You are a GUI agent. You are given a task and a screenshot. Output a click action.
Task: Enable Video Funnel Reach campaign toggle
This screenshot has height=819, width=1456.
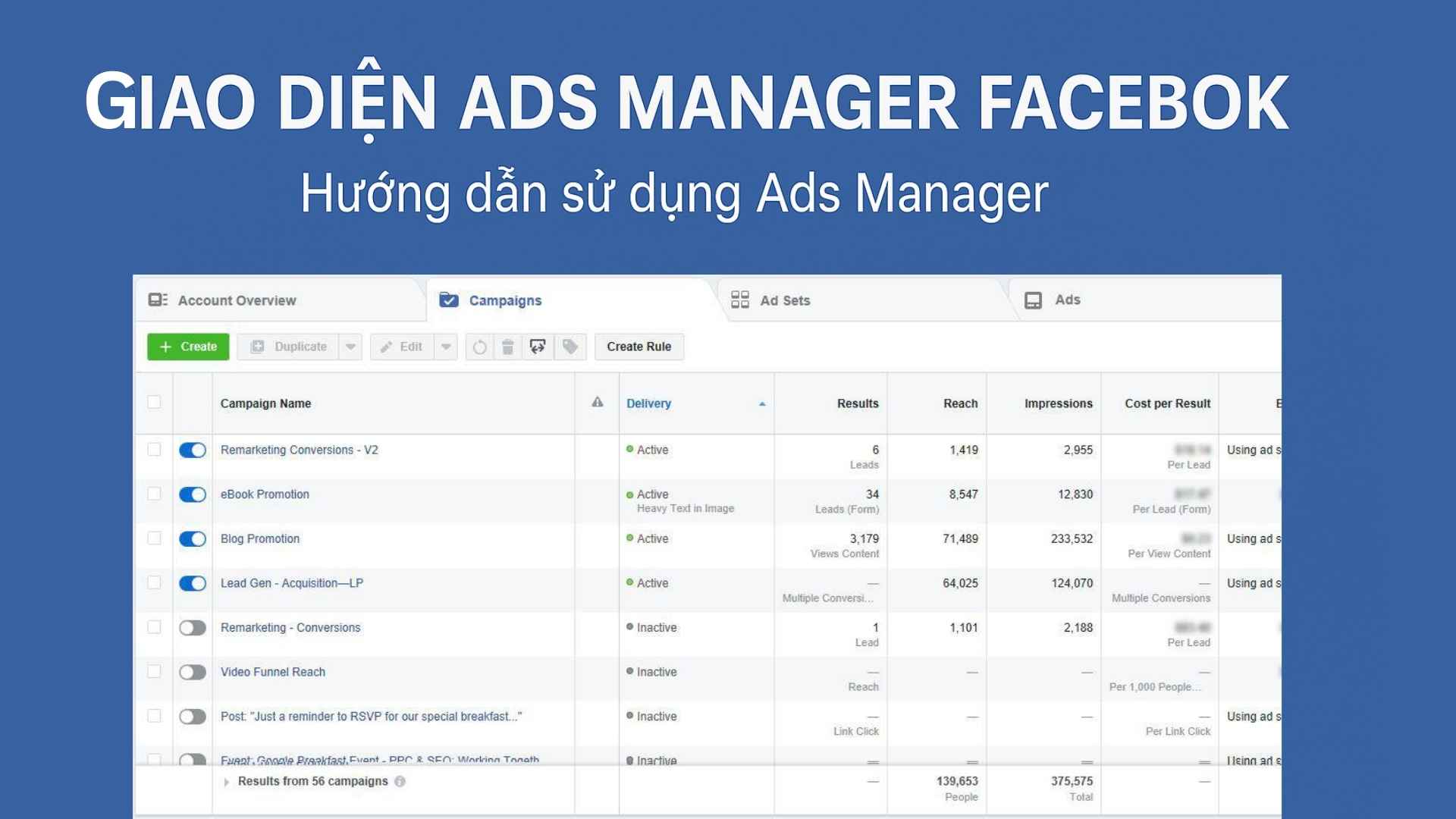(x=193, y=672)
